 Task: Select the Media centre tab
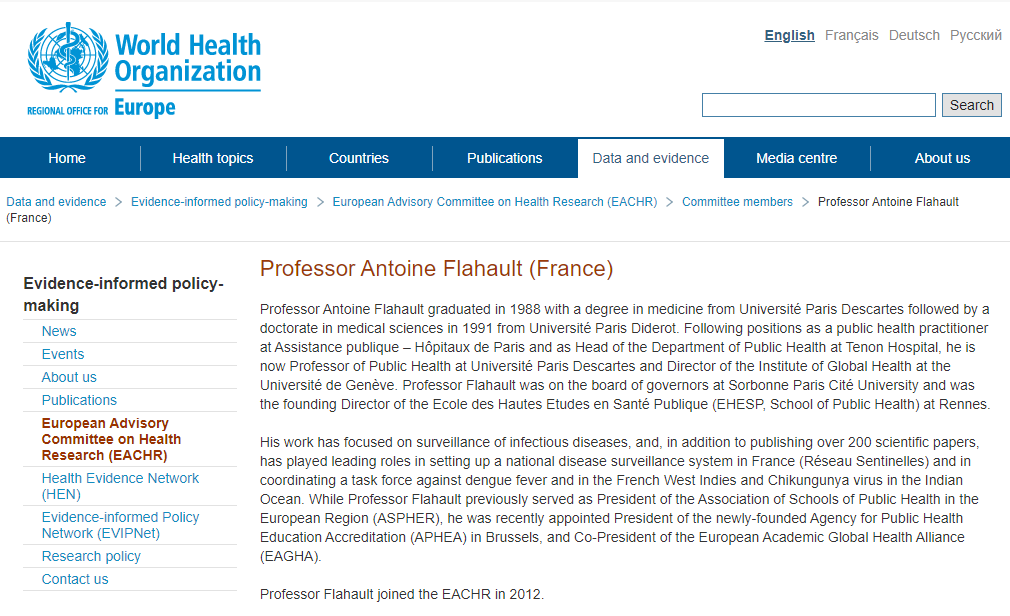[x=797, y=159]
